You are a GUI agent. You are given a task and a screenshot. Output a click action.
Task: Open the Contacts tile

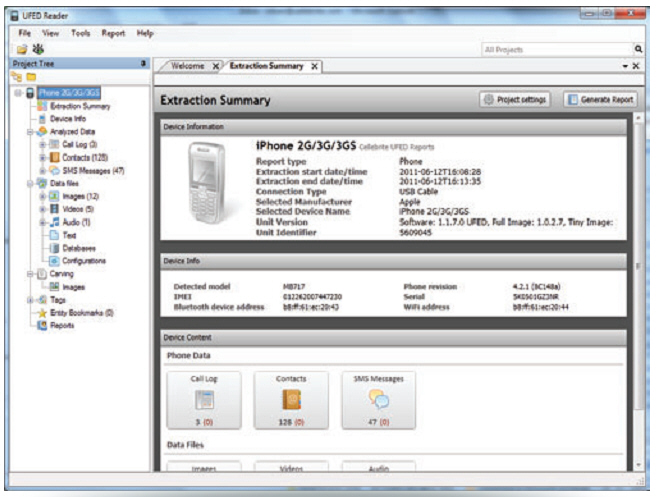(x=291, y=400)
